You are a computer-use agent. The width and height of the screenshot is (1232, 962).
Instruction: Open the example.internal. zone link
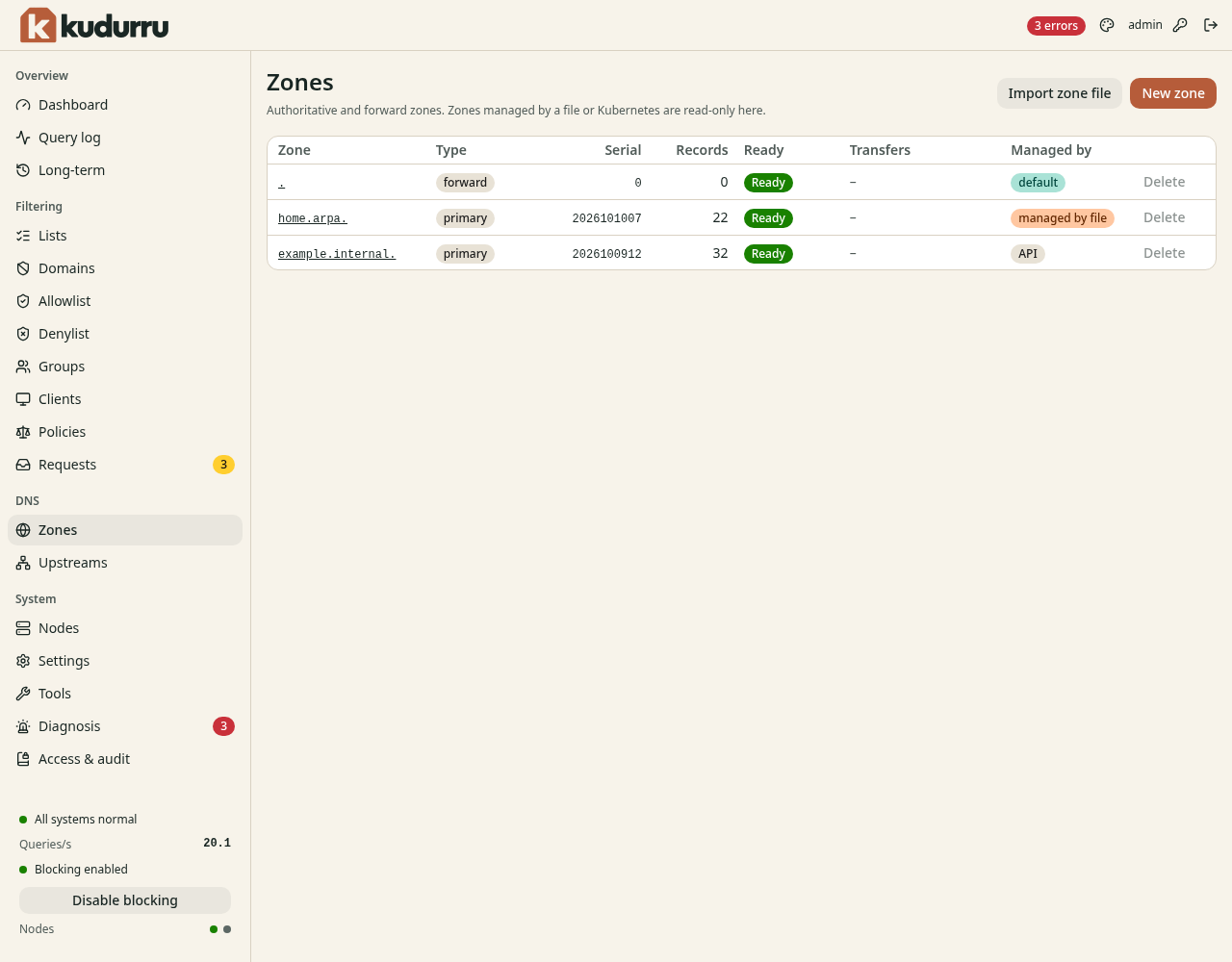coord(337,254)
